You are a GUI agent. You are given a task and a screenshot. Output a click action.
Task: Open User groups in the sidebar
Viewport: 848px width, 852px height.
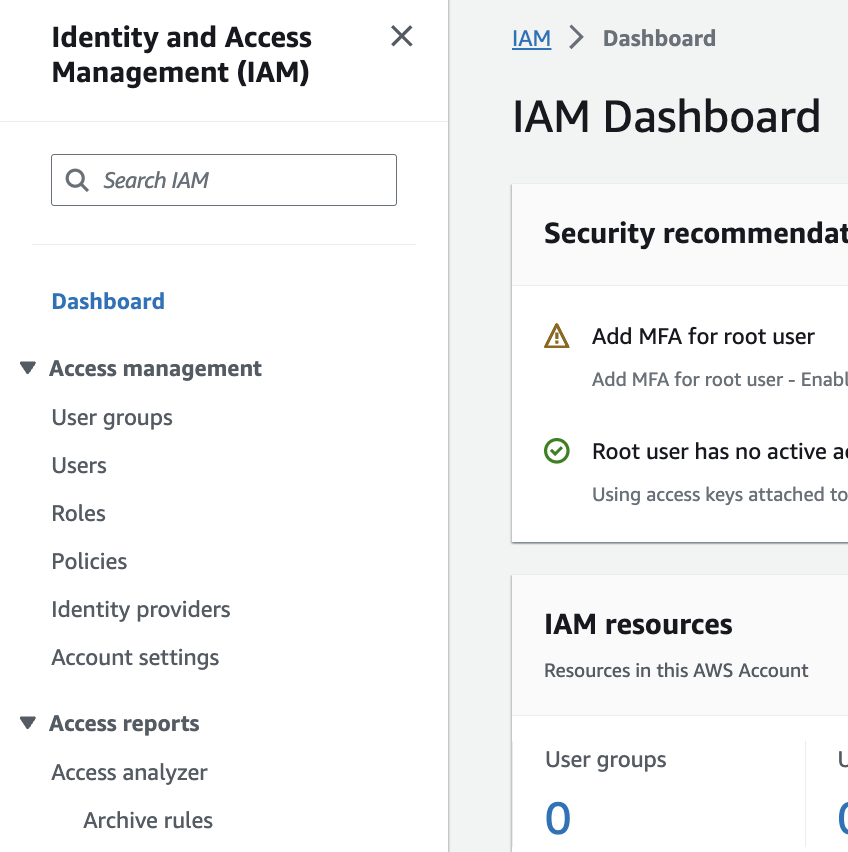112,418
